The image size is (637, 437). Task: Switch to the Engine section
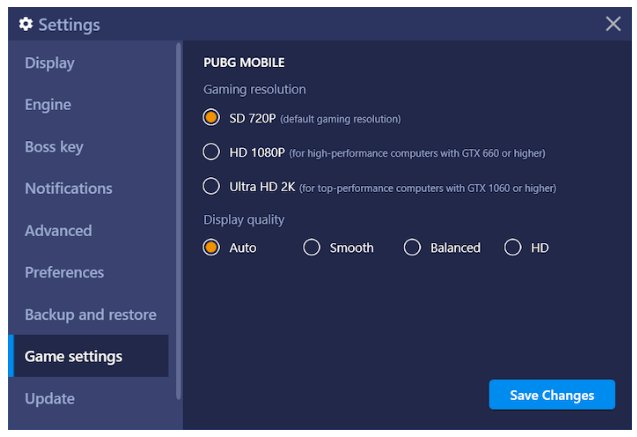(48, 105)
